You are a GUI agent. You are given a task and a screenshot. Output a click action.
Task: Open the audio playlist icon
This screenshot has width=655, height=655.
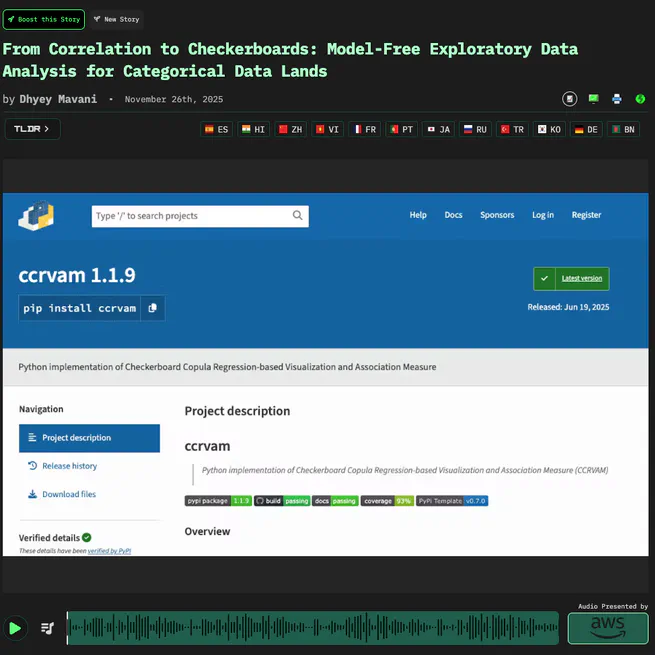[47, 628]
